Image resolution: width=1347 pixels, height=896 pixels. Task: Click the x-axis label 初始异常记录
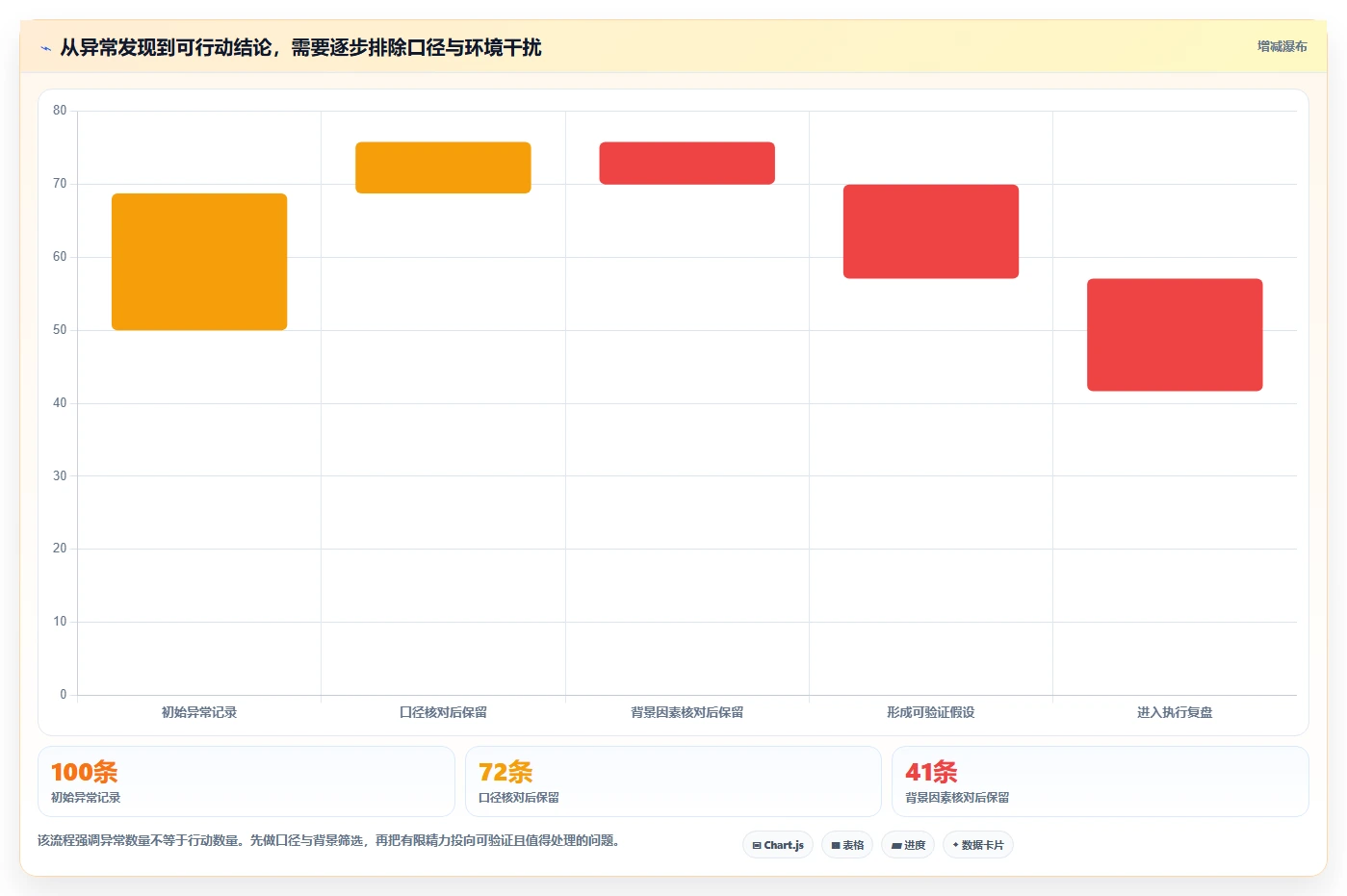click(x=199, y=712)
